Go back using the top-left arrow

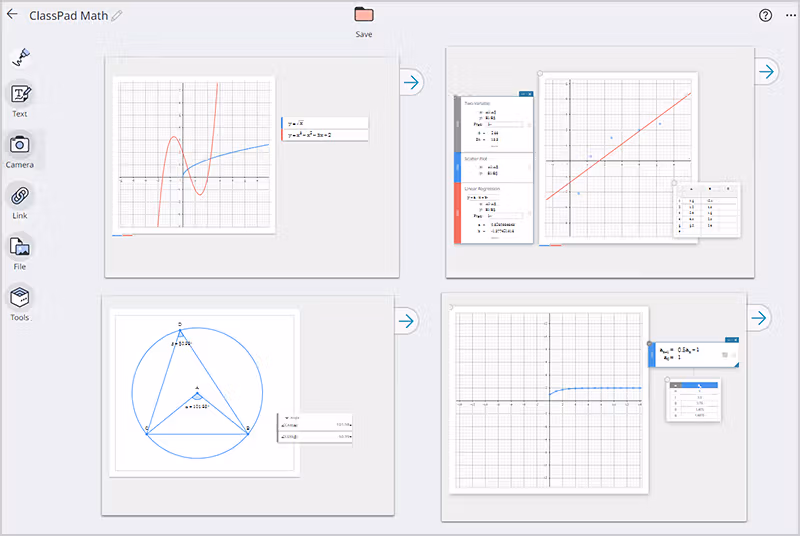pos(12,15)
